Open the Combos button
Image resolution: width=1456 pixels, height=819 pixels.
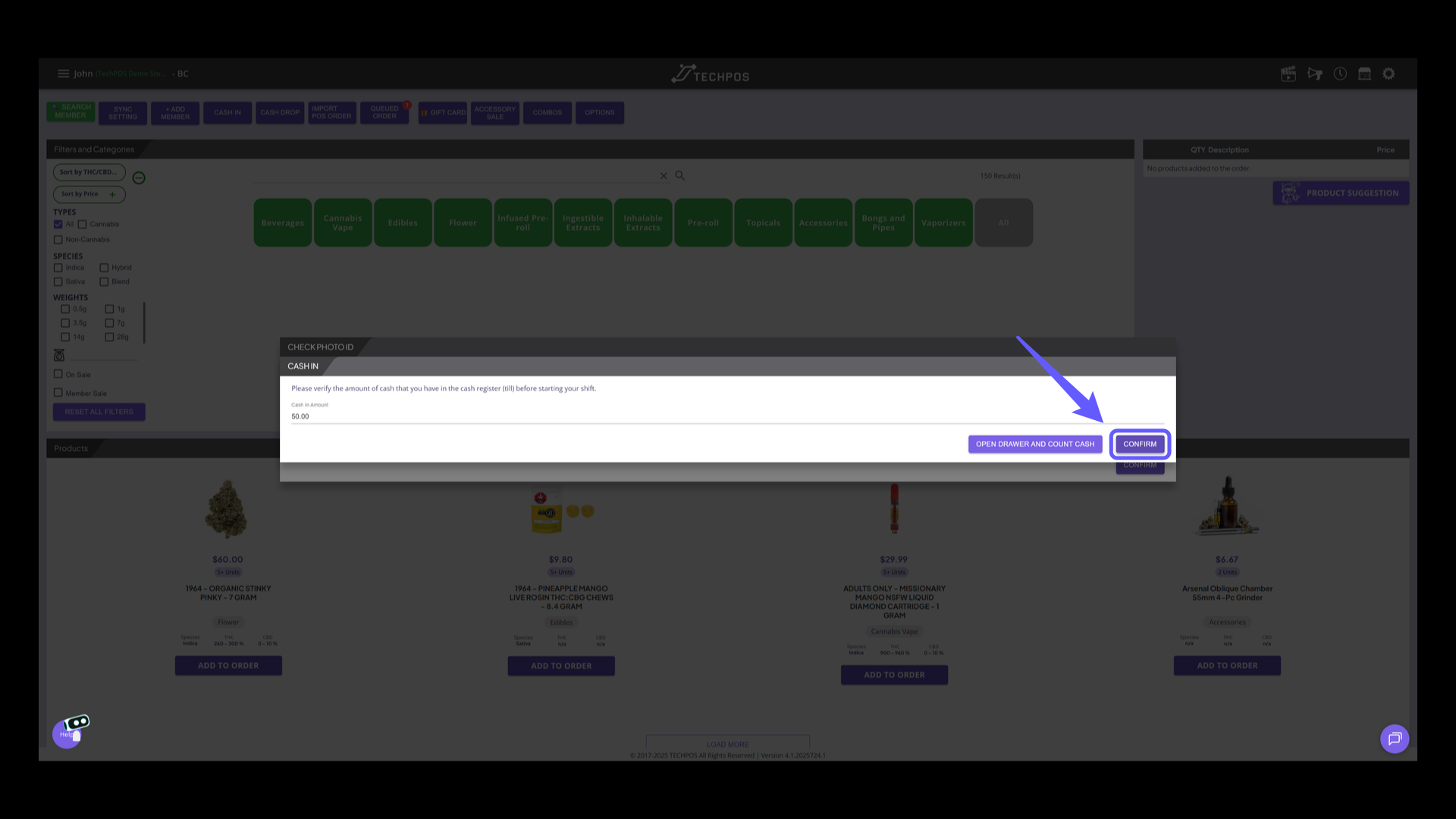coord(548,113)
